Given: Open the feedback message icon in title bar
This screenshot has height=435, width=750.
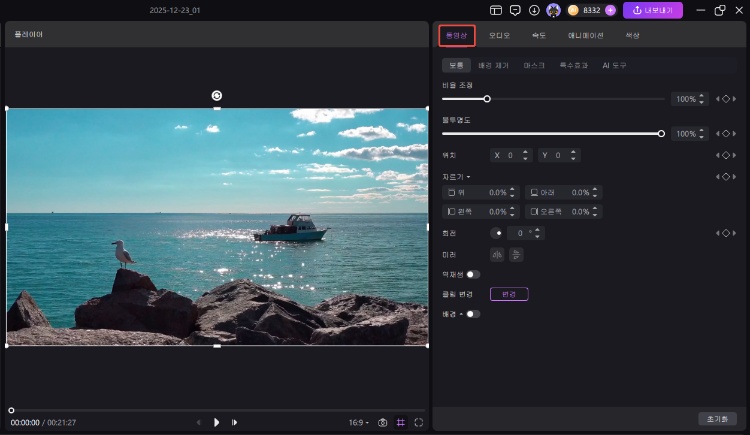Looking at the screenshot, I should tap(515, 10).
